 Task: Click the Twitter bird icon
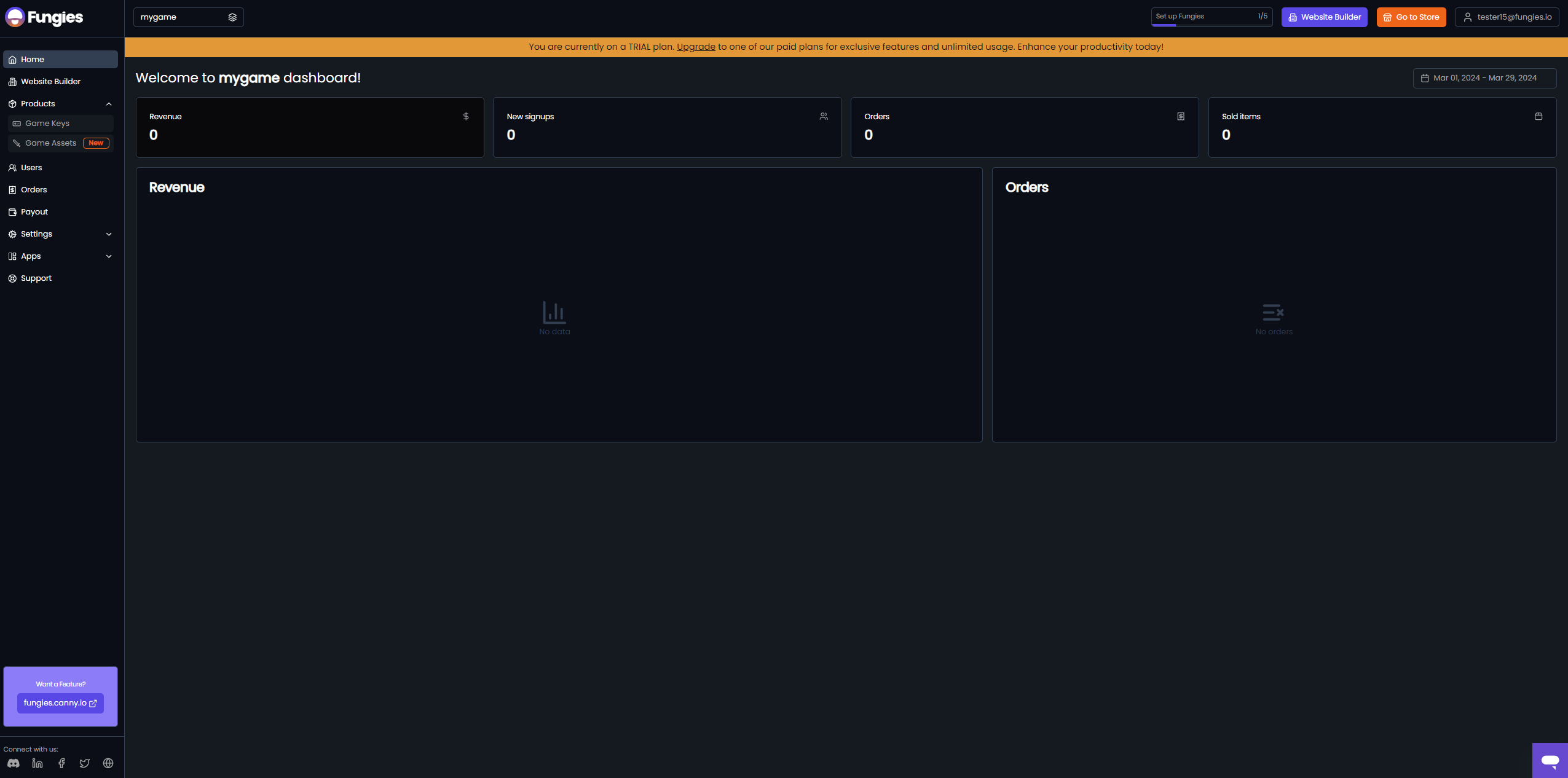[85, 763]
